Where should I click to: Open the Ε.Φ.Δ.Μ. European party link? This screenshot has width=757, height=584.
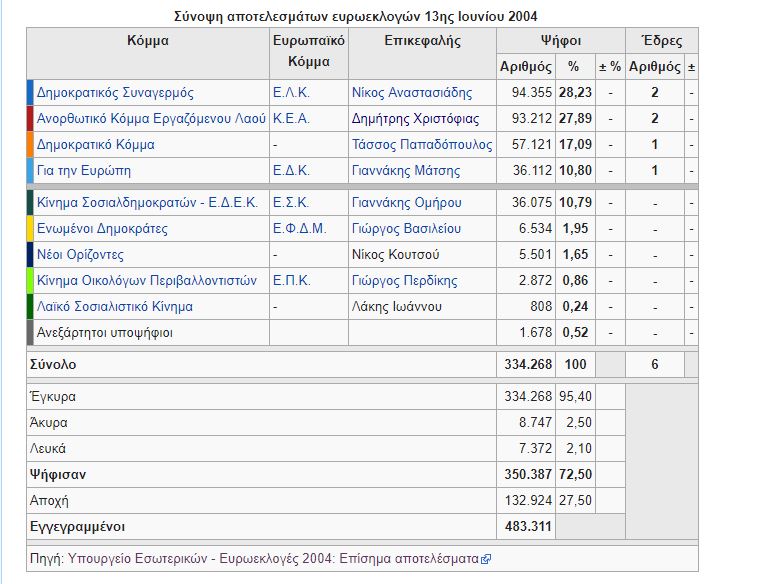(x=300, y=229)
